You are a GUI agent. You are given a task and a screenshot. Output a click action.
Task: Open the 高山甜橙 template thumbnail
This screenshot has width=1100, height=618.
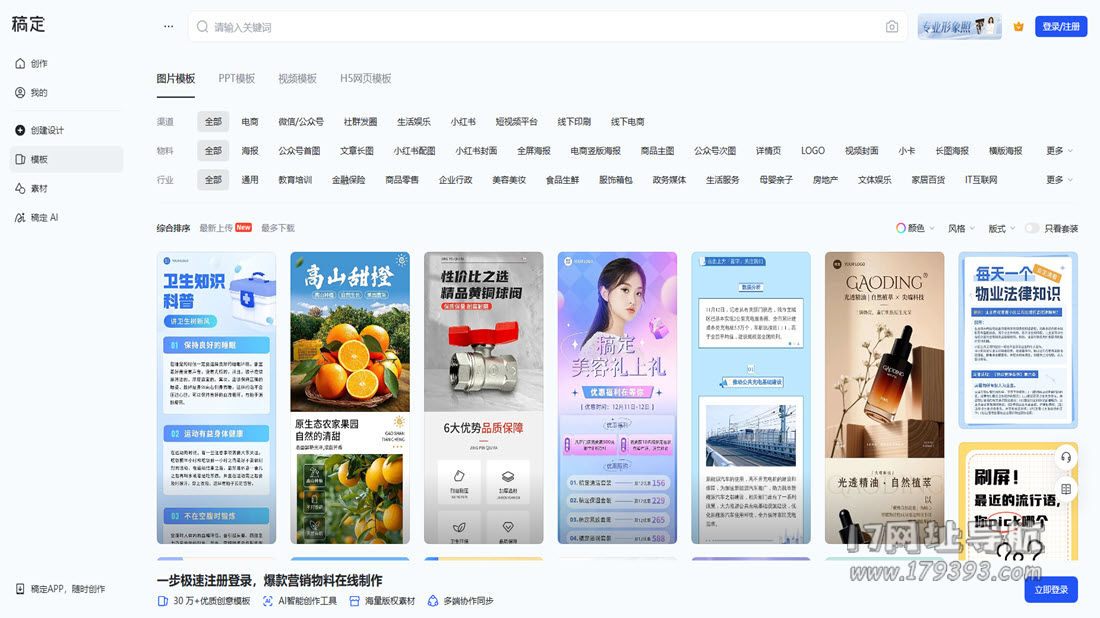(x=349, y=397)
